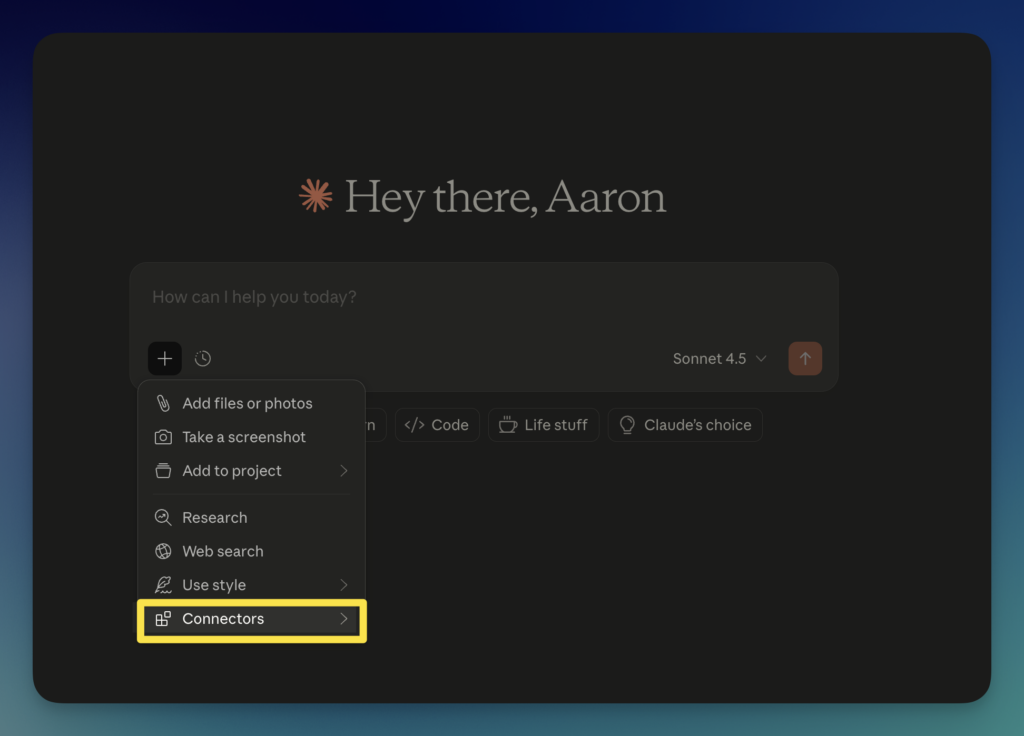The height and width of the screenshot is (736, 1024).
Task: Click the paperclip icon for adding files
Action: [x=163, y=404]
